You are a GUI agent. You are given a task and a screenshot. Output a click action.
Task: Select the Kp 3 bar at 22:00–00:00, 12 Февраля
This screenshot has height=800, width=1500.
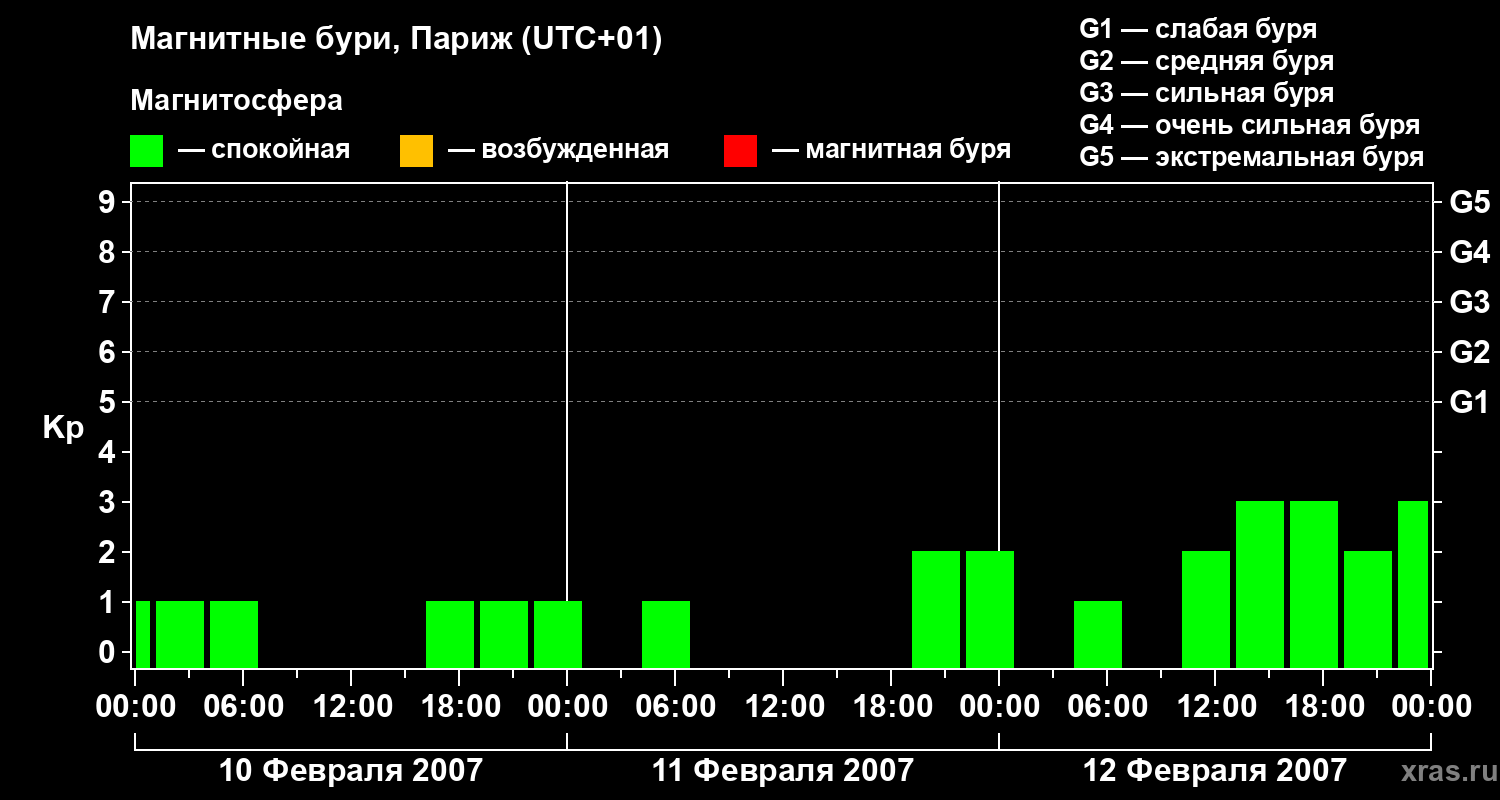[x=1413, y=584]
